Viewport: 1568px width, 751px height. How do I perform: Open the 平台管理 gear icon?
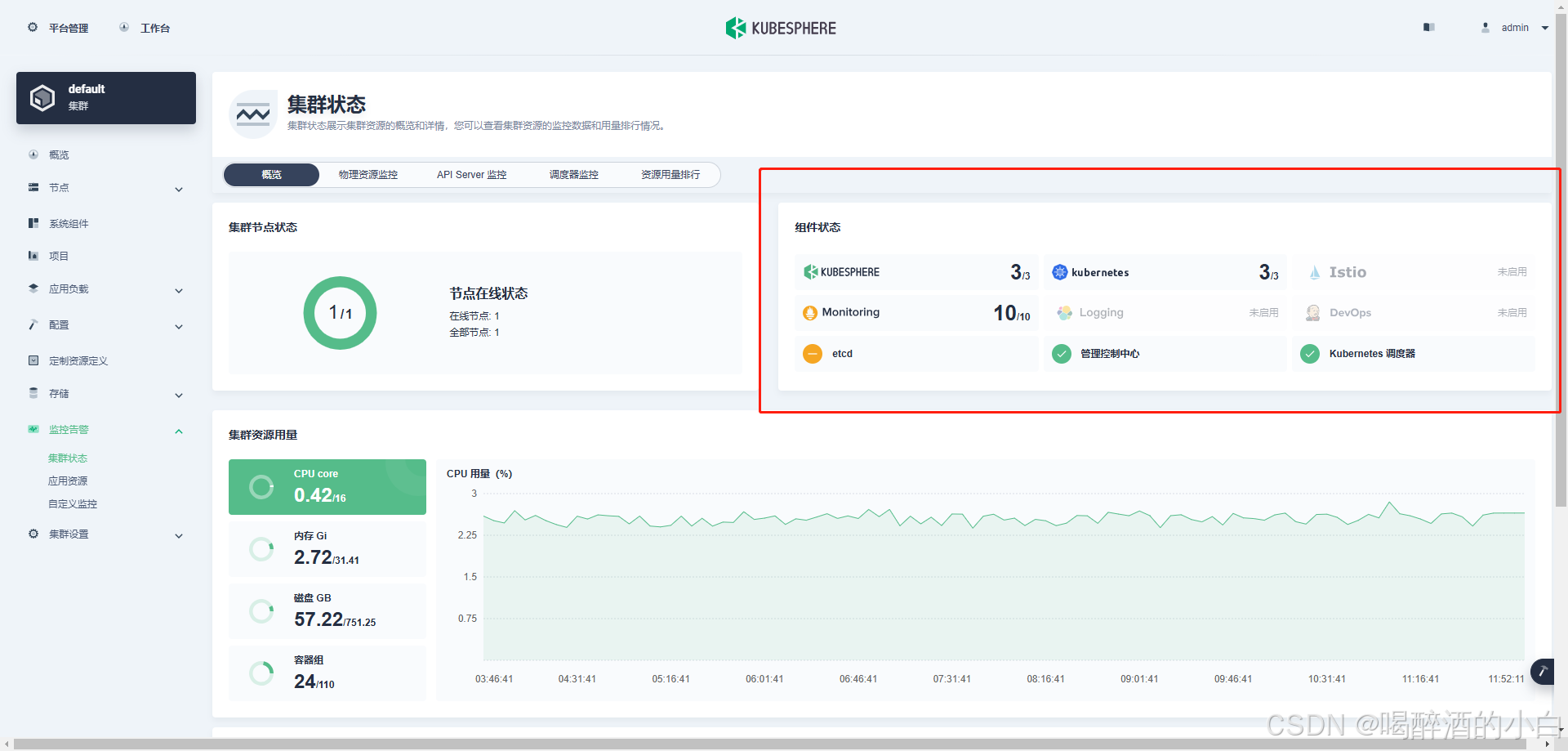(33, 27)
